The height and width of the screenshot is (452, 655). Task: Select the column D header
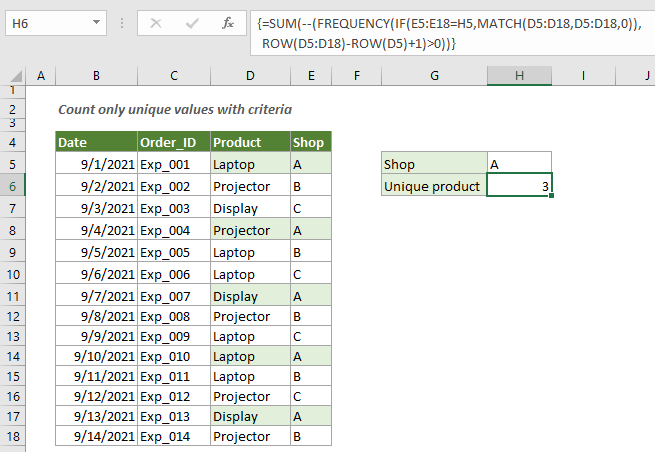click(250, 75)
